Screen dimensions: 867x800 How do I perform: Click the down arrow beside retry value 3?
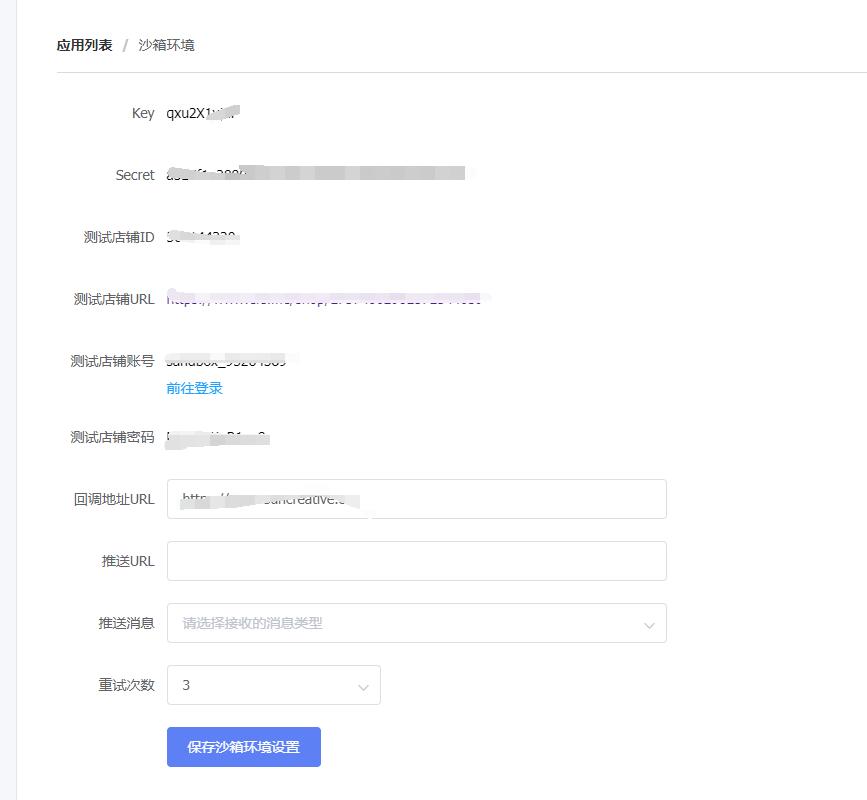point(362,686)
